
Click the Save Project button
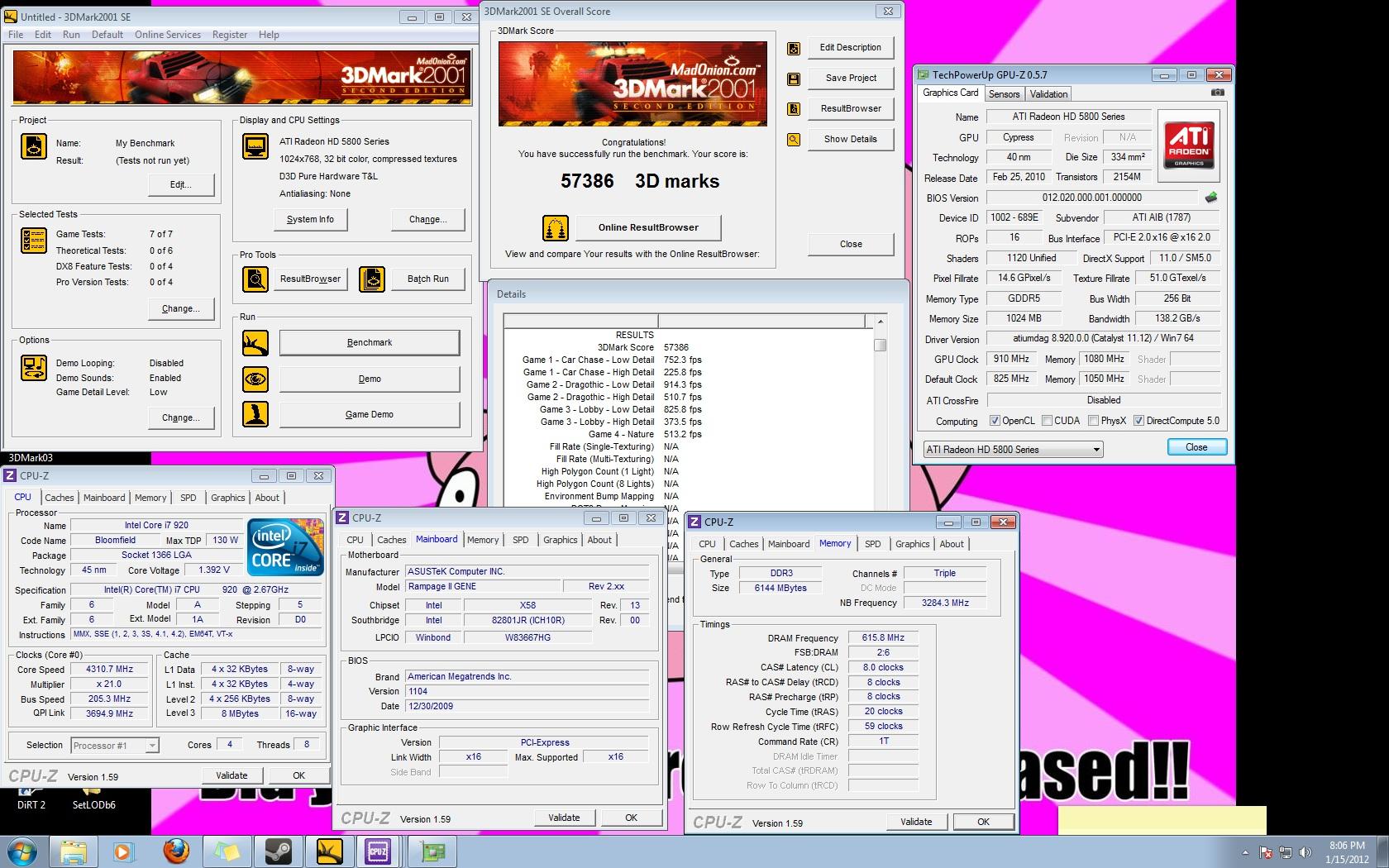[x=851, y=79]
